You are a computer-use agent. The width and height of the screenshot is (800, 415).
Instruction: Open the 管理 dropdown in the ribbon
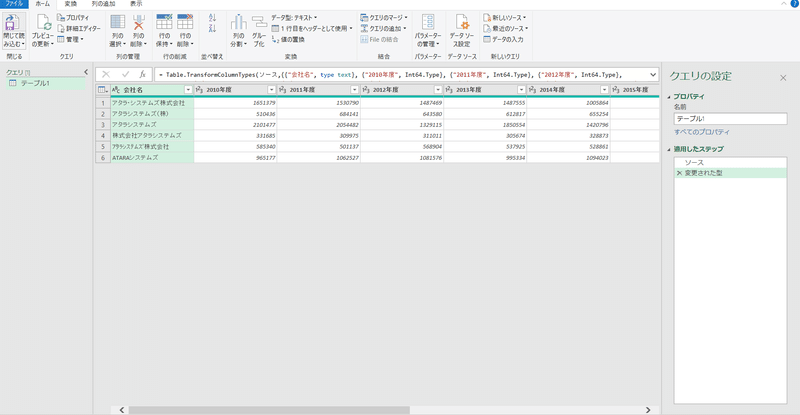point(70,39)
